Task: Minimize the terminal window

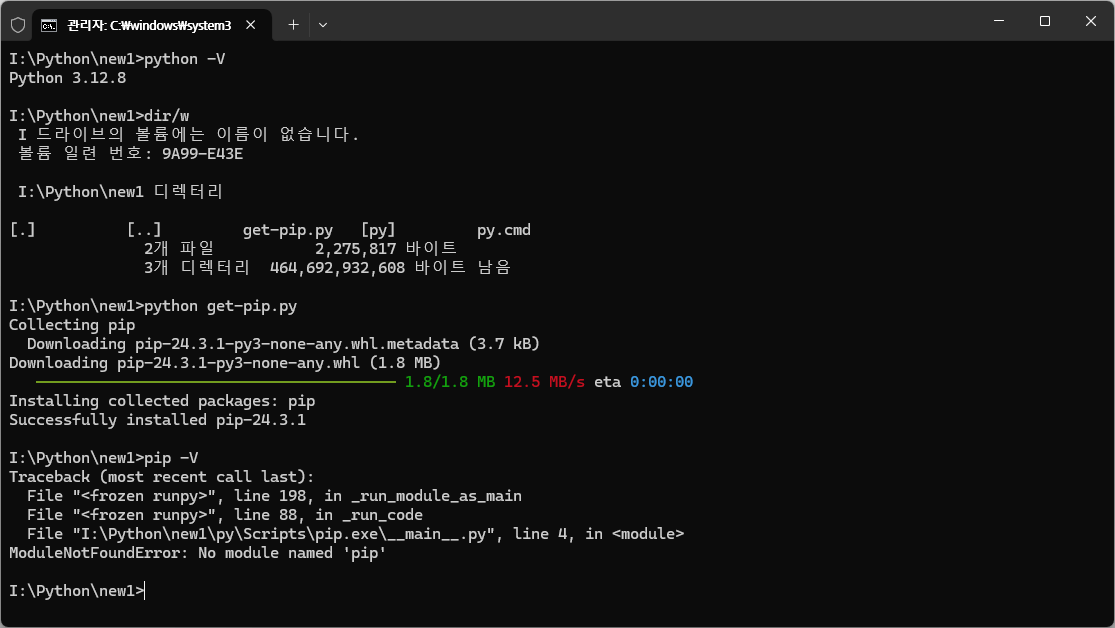Action: pyautogui.click(x=999, y=21)
